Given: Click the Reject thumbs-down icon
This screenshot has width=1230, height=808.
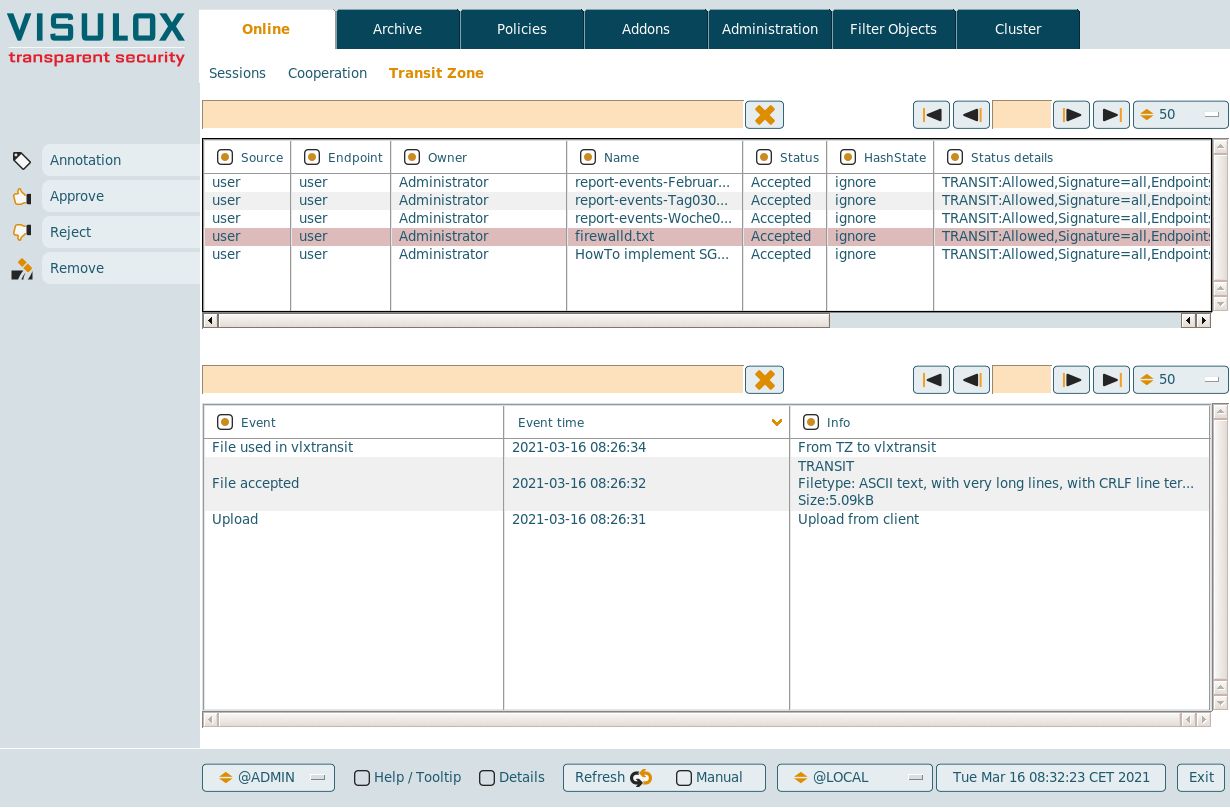Looking at the screenshot, I should [22, 232].
